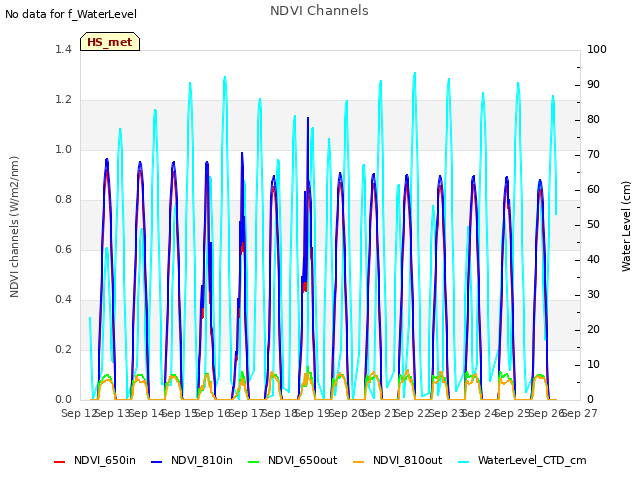
Task: Click the Sep 27 x-axis tick label
Action: (581, 413)
